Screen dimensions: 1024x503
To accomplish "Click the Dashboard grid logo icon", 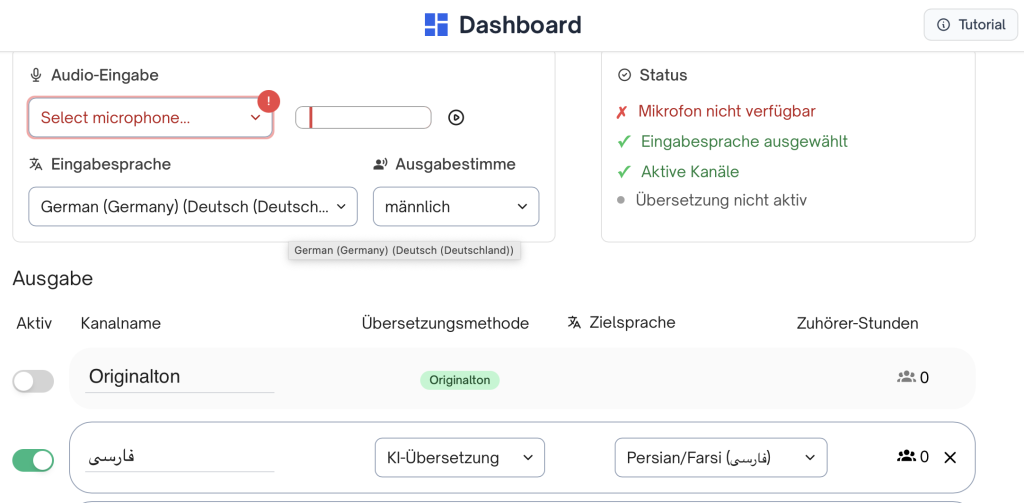I will point(436,25).
